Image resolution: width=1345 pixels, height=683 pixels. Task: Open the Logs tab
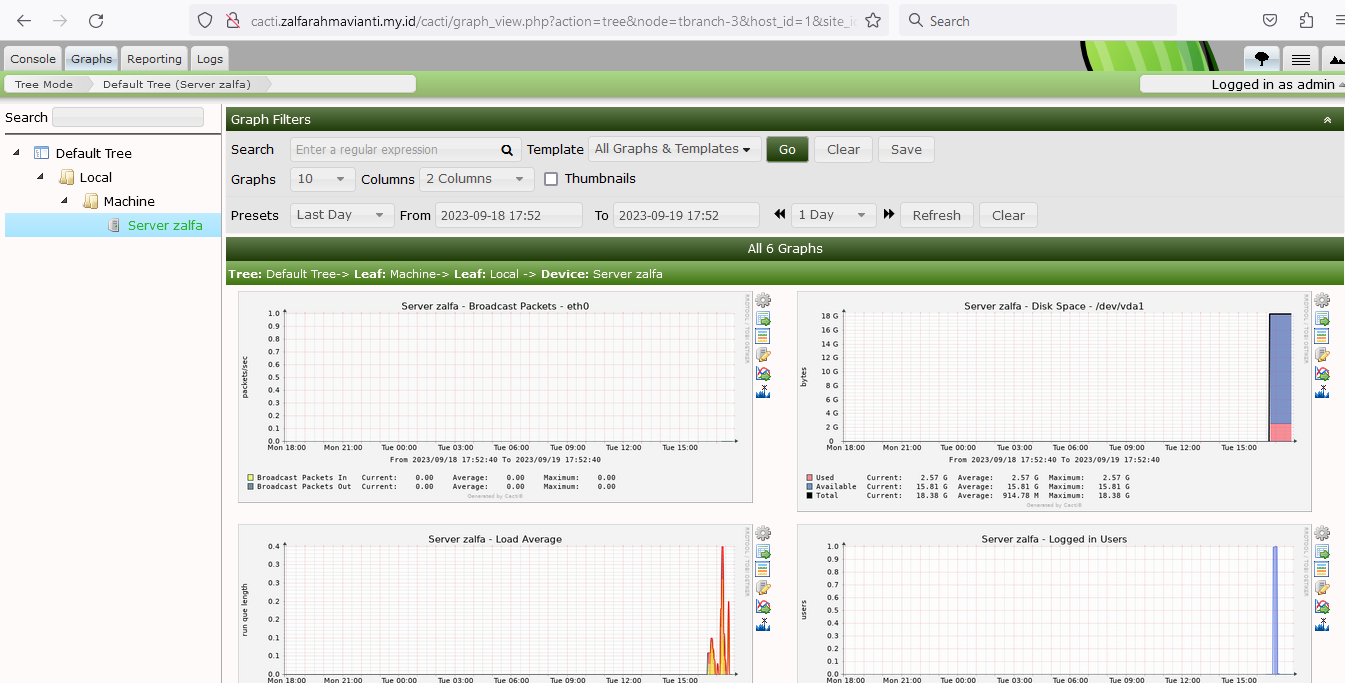click(210, 59)
